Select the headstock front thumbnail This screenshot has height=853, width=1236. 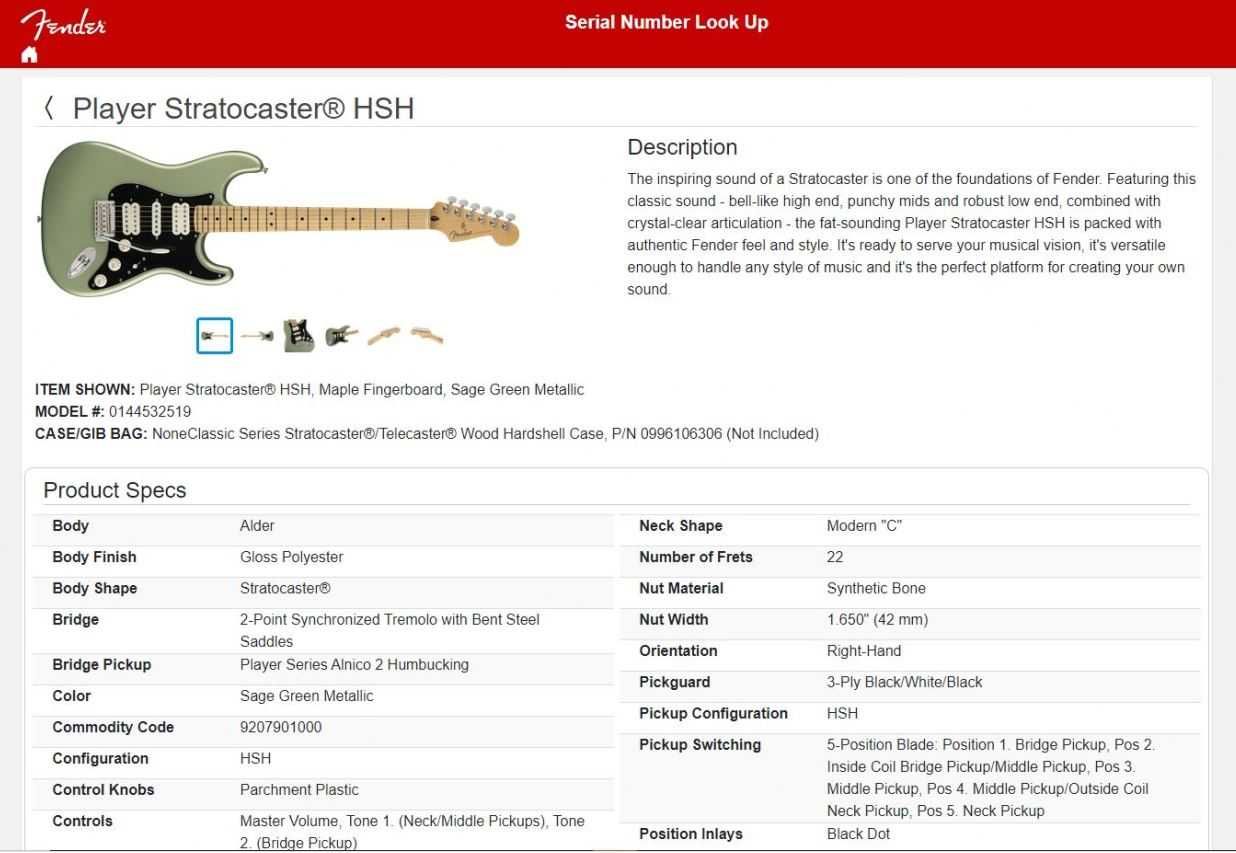pos(383,335)
